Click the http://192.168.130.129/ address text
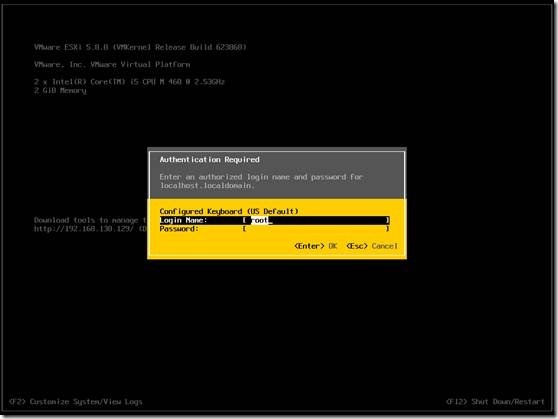This screenshot has width=558, height=419. pyautogui.click(x=84, y=229)
